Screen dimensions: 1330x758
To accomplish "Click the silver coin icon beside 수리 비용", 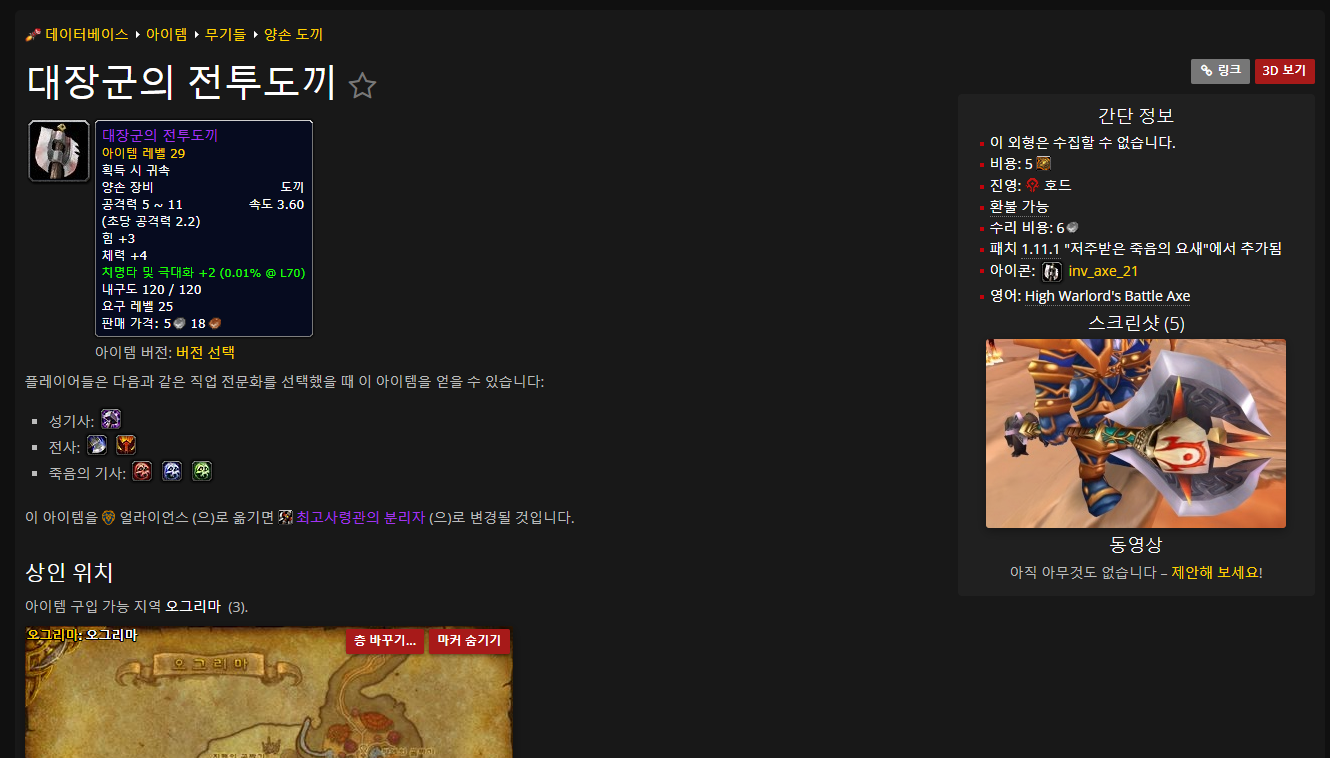I will click(x=1073, y=228).
